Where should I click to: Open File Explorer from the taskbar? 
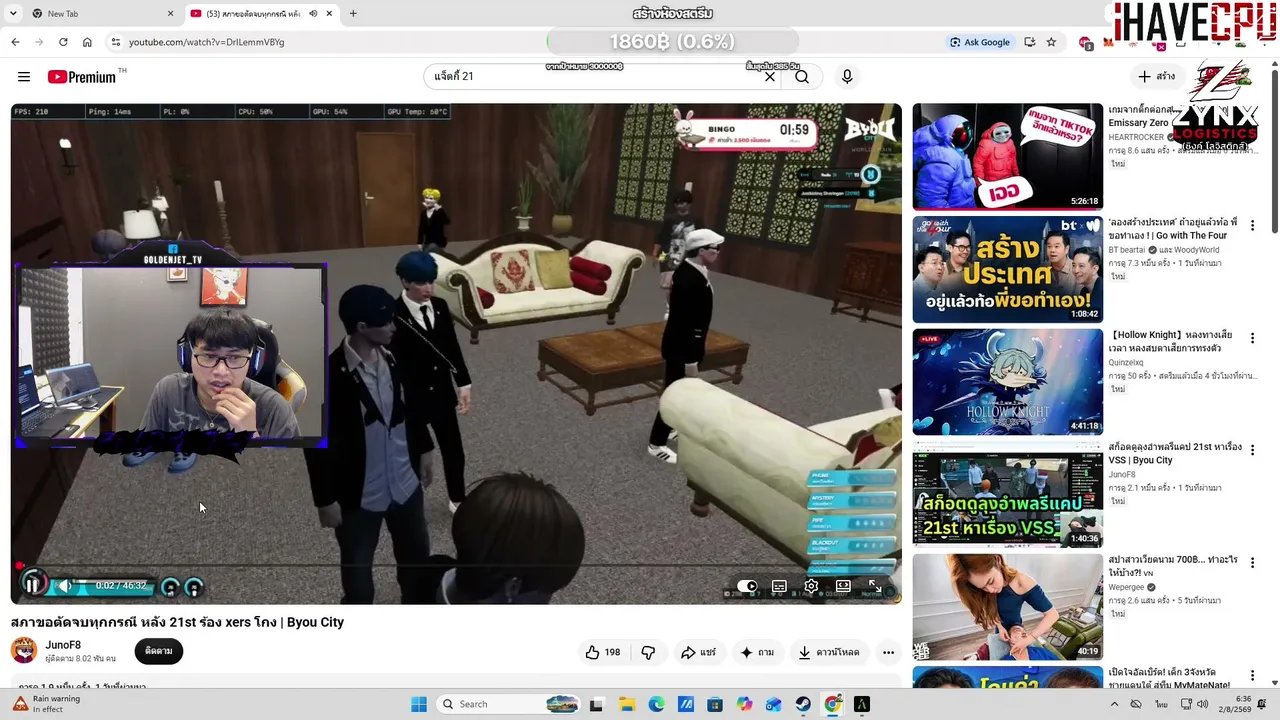coord(626,704)
